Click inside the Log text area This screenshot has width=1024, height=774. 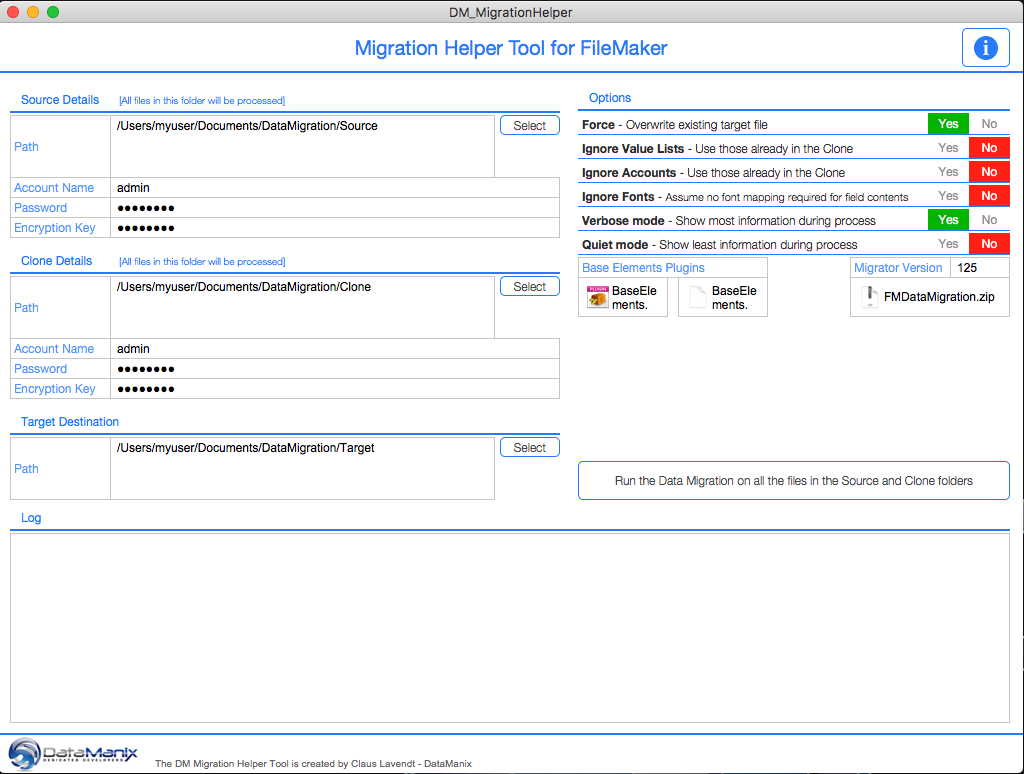(509, 628)
